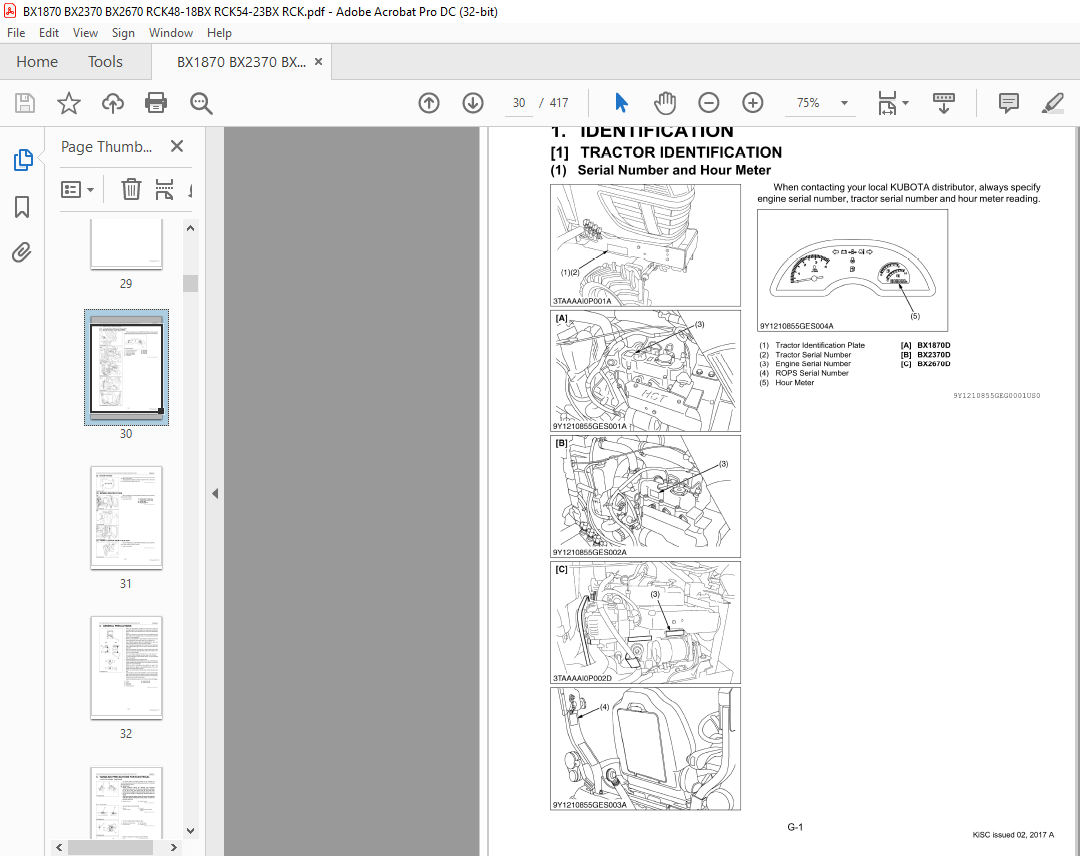Close the BX1870 document tab
The width and height of the screenshot is (1080, 856).
(x=318, y=62)
